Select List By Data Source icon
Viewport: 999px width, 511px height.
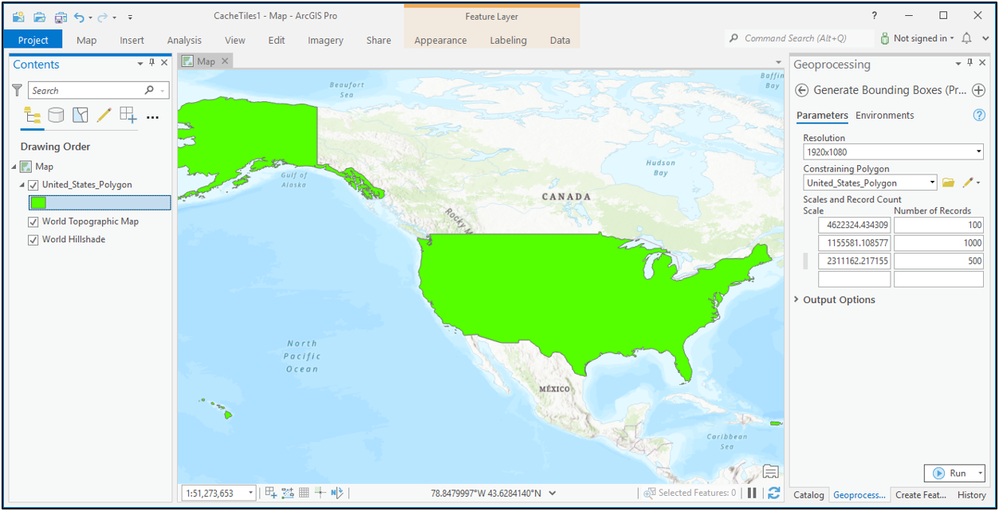pyautogui.click(x=56, y=115)
